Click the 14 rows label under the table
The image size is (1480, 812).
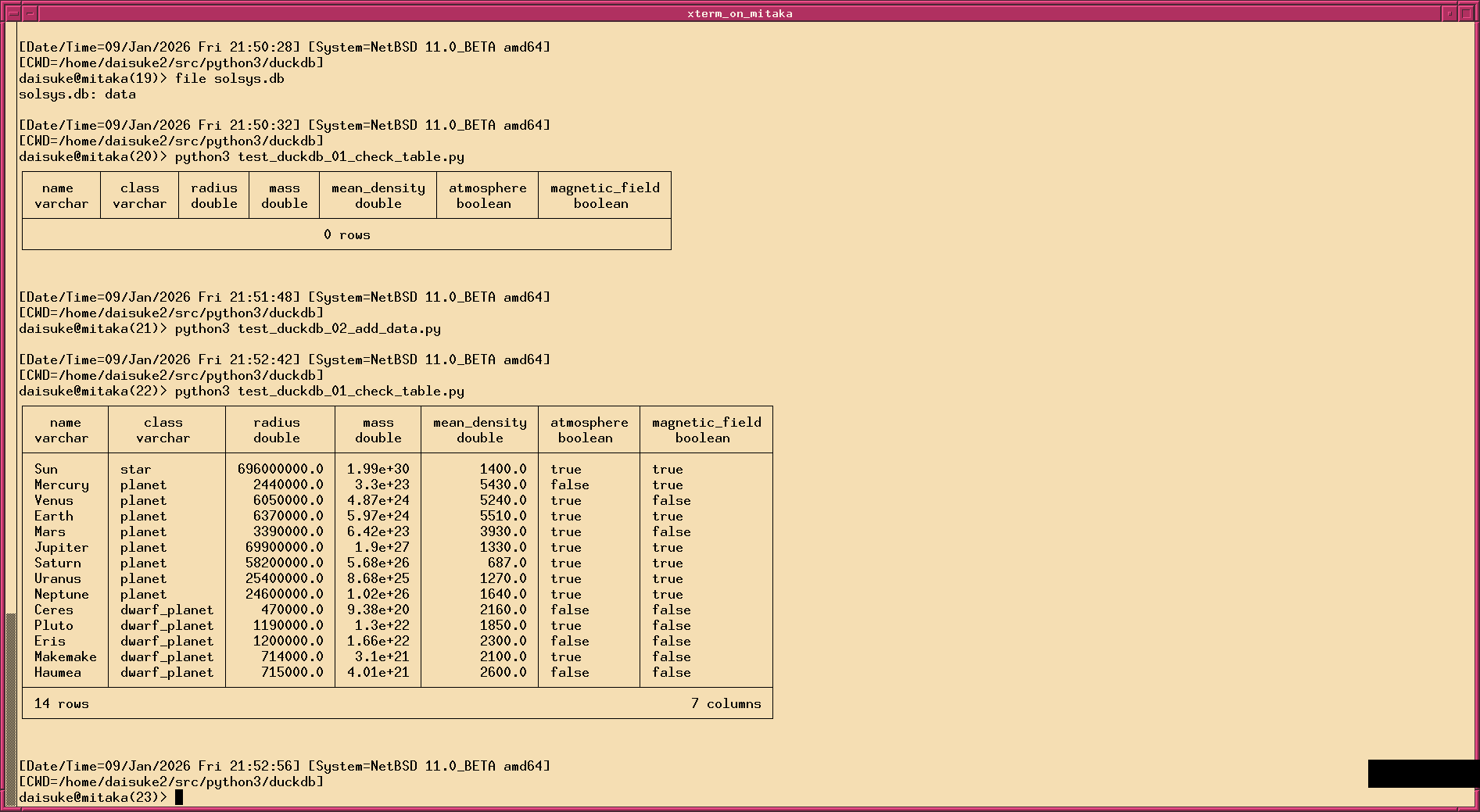coord(62,703)
